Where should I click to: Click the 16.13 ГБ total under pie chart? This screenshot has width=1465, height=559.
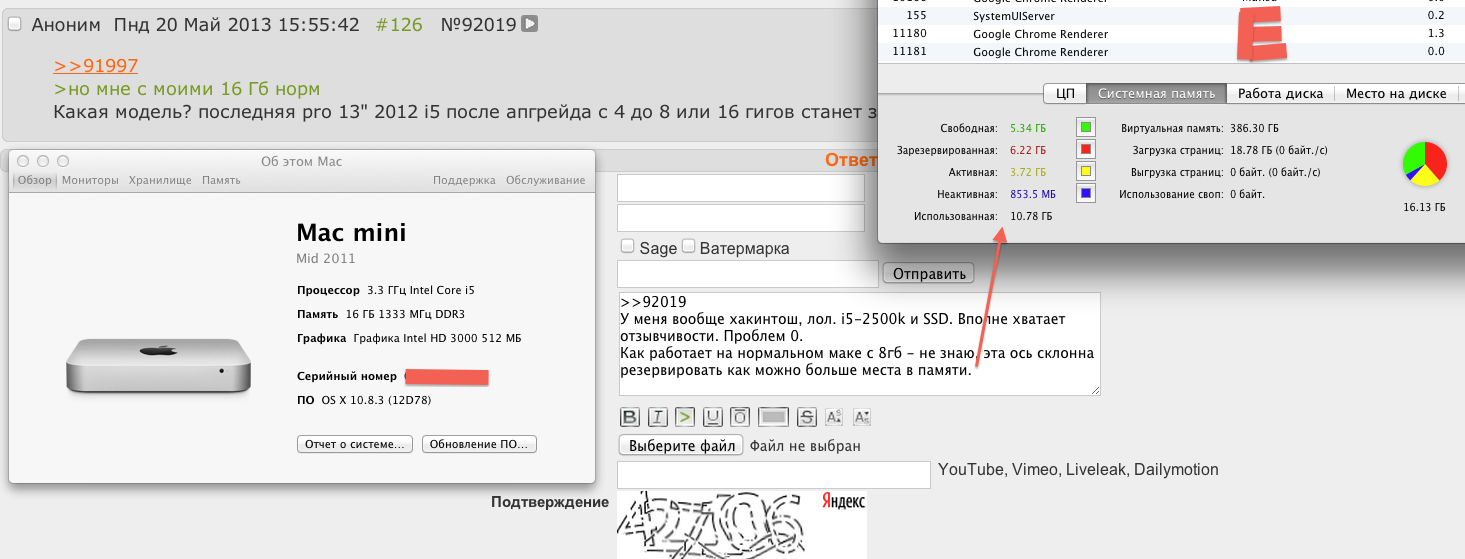pyautogui.click(x=1425, y=208)
